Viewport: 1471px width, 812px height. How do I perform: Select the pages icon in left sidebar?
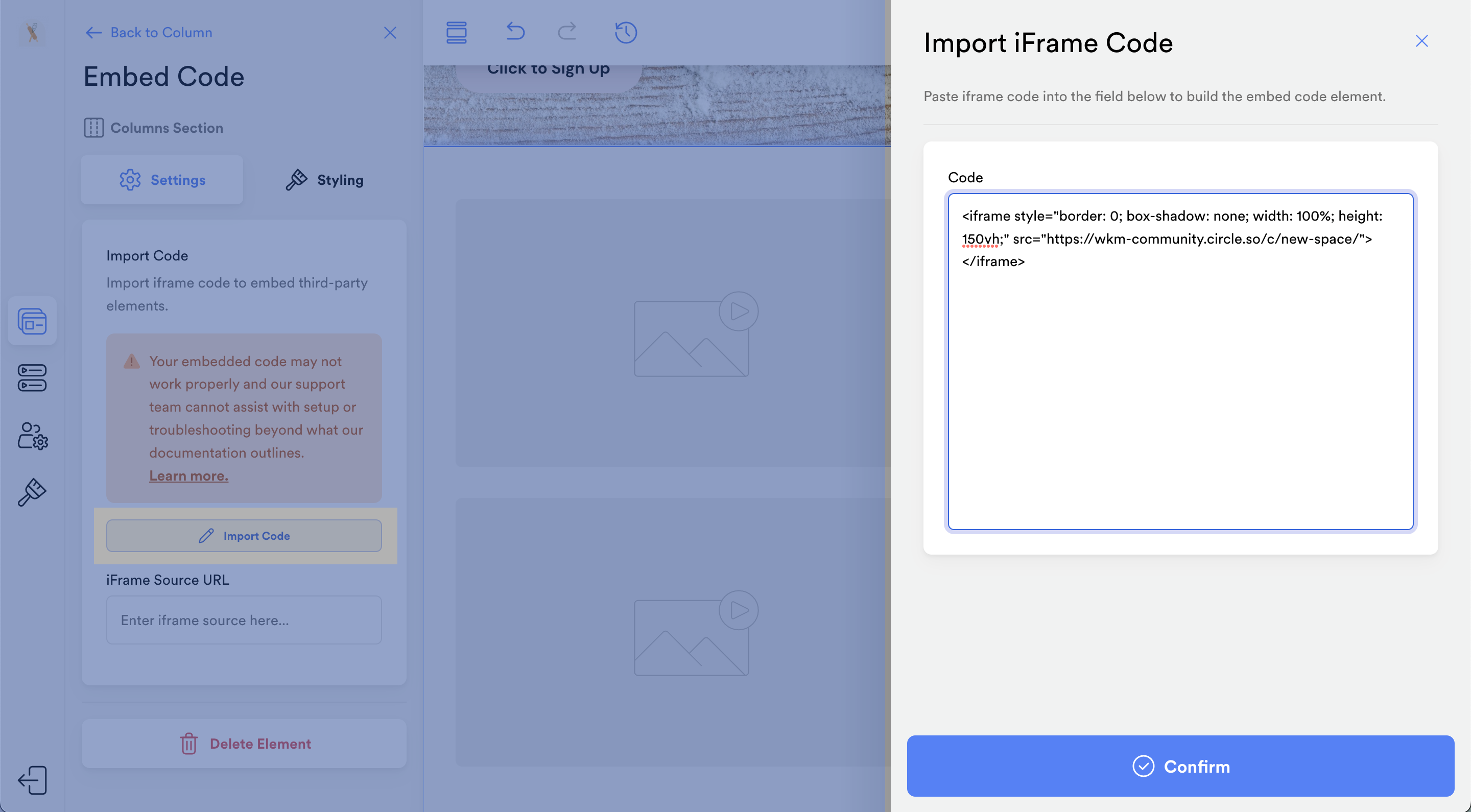[x=32, y=321]
